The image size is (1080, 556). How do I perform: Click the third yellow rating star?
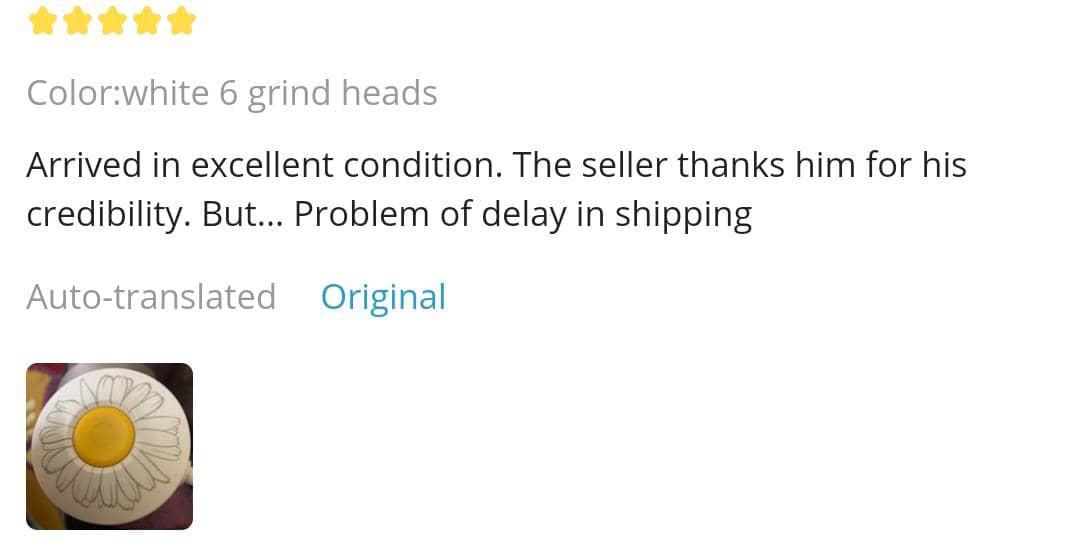pos(112,20)
